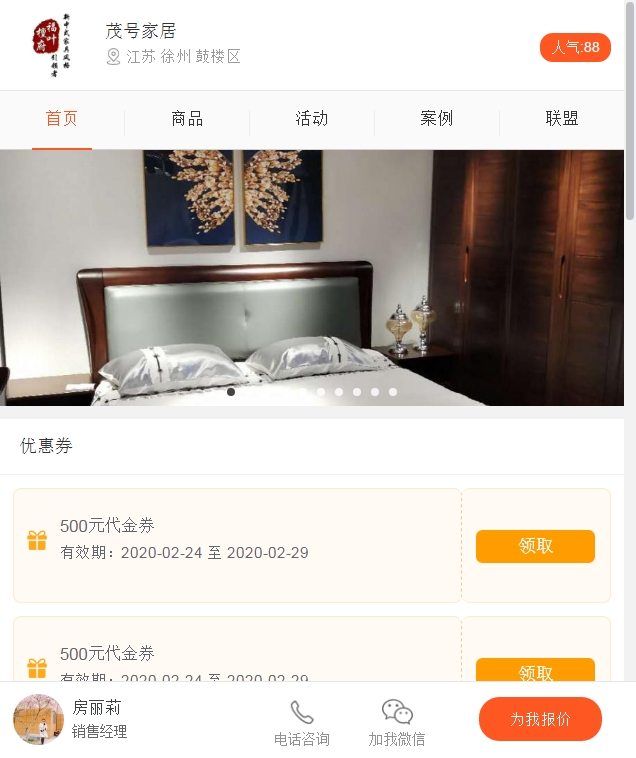The image size is (636, 758).
Task: Open the 联盟 tab
Action: pyautogui.click(x=562, y=119)
